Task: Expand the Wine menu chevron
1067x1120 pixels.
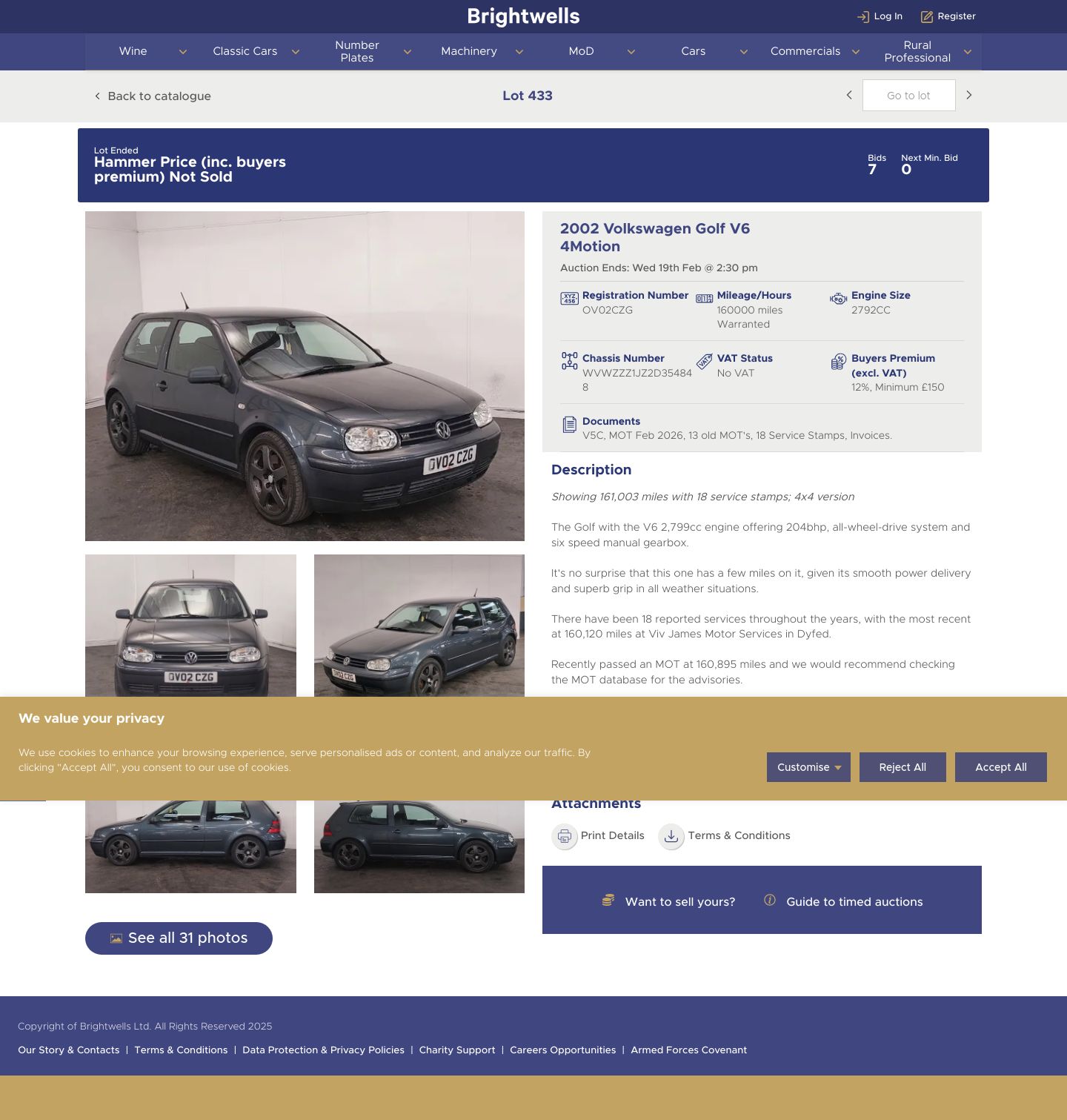Action: [x=183, y=52]
